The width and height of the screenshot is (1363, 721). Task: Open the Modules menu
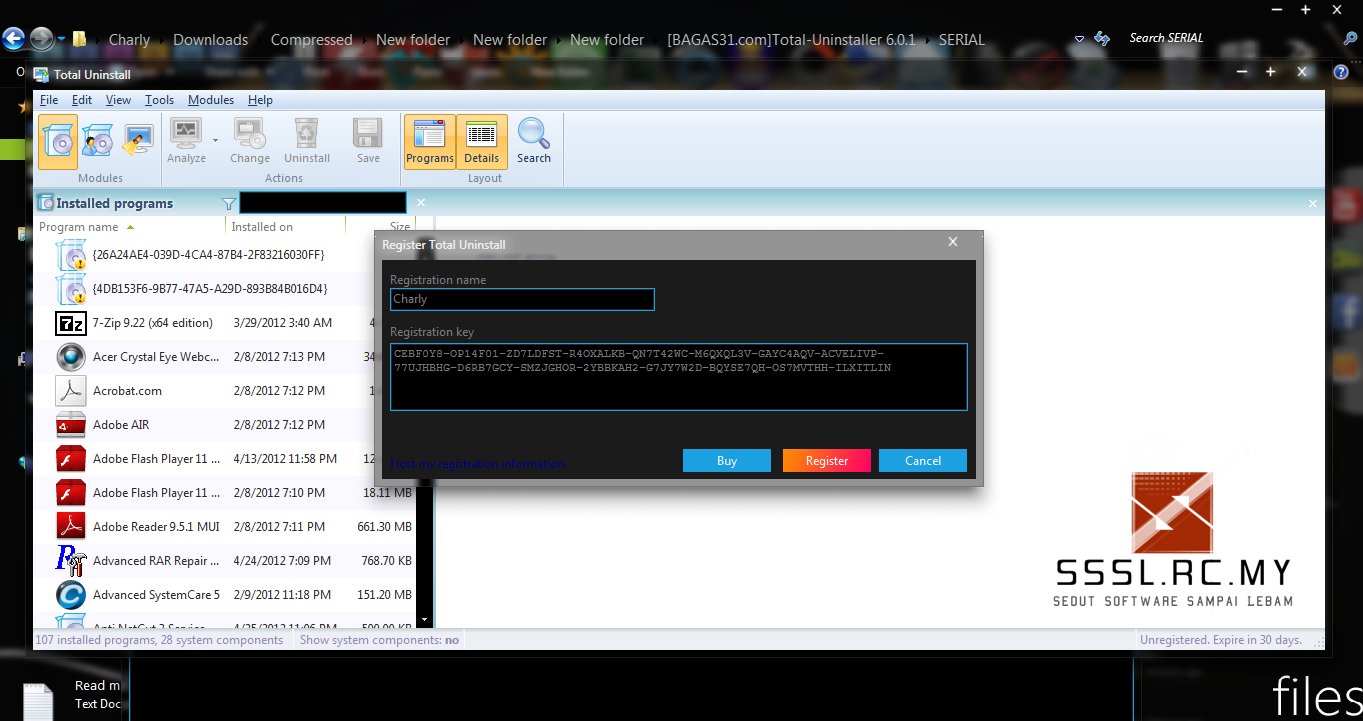[x=211, y=100]
